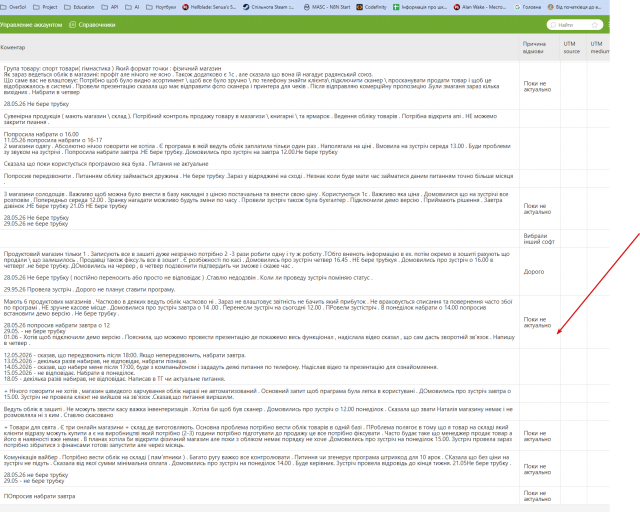Open the Project bookmark folder

pos(45,7)
